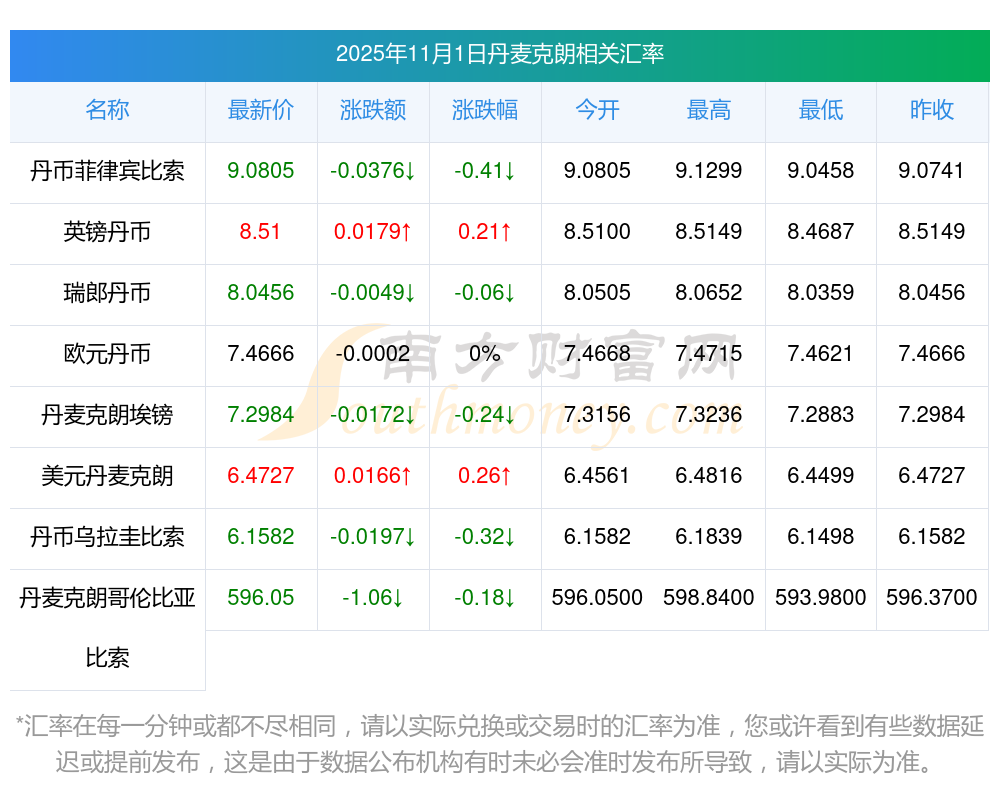Select the row name 美元丹麦克朗
The width and height of the screenshot is (1000, 793).
coord(107,476)
